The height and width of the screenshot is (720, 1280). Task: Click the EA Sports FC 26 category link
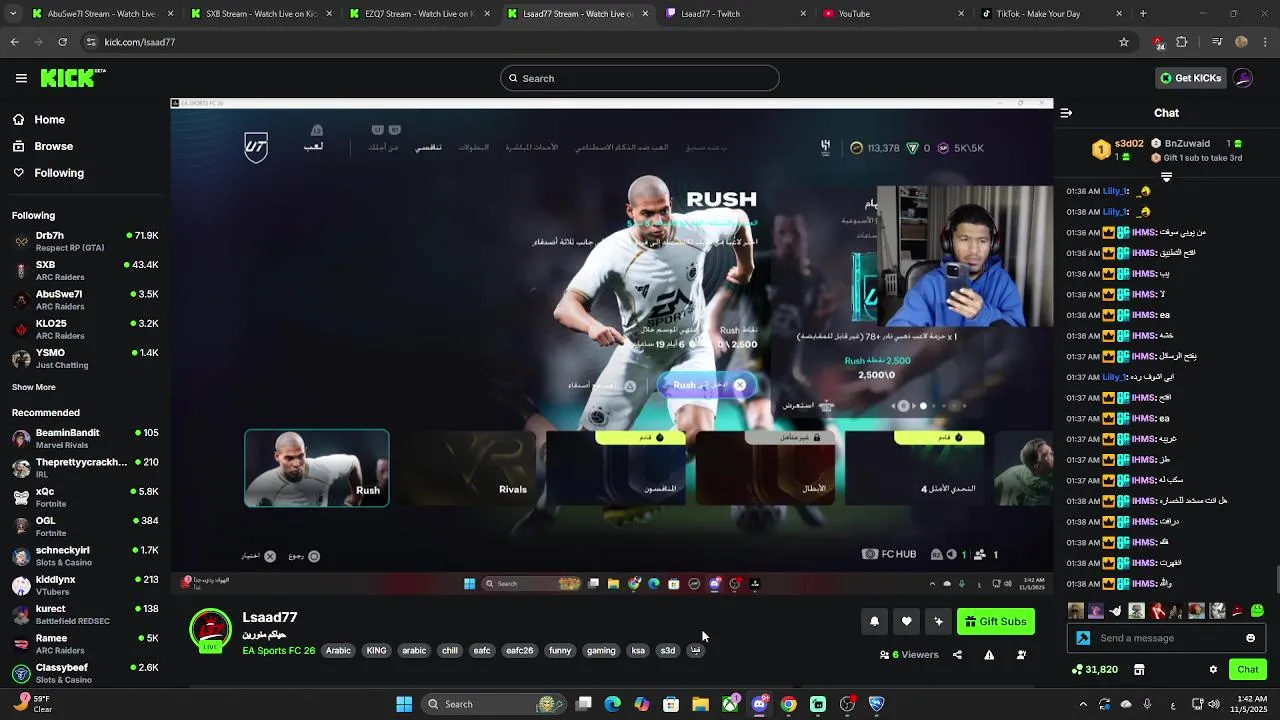click(x=278, y=651)
